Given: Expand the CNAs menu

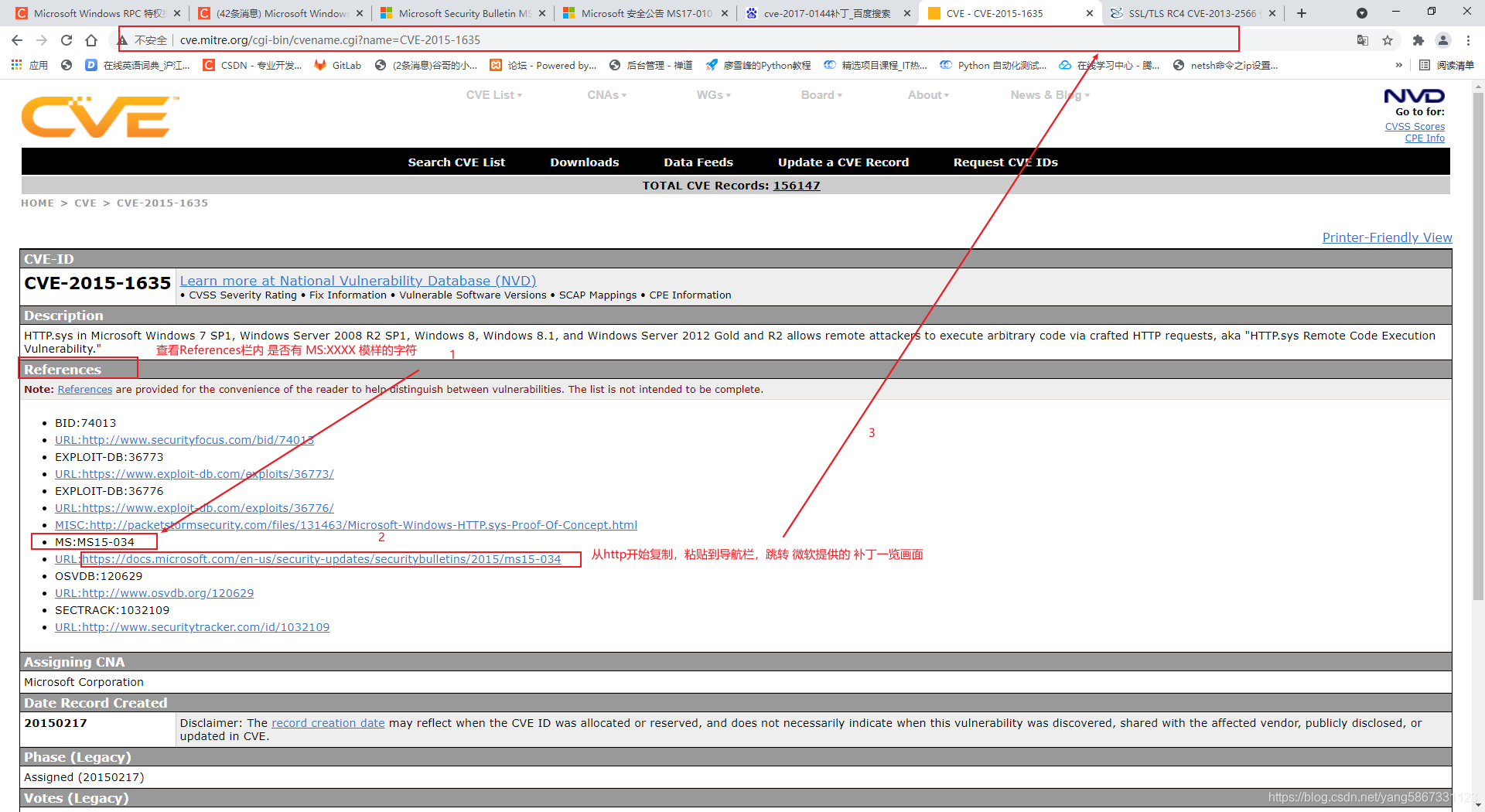Looking at the screenshot, I should (606, 95).
